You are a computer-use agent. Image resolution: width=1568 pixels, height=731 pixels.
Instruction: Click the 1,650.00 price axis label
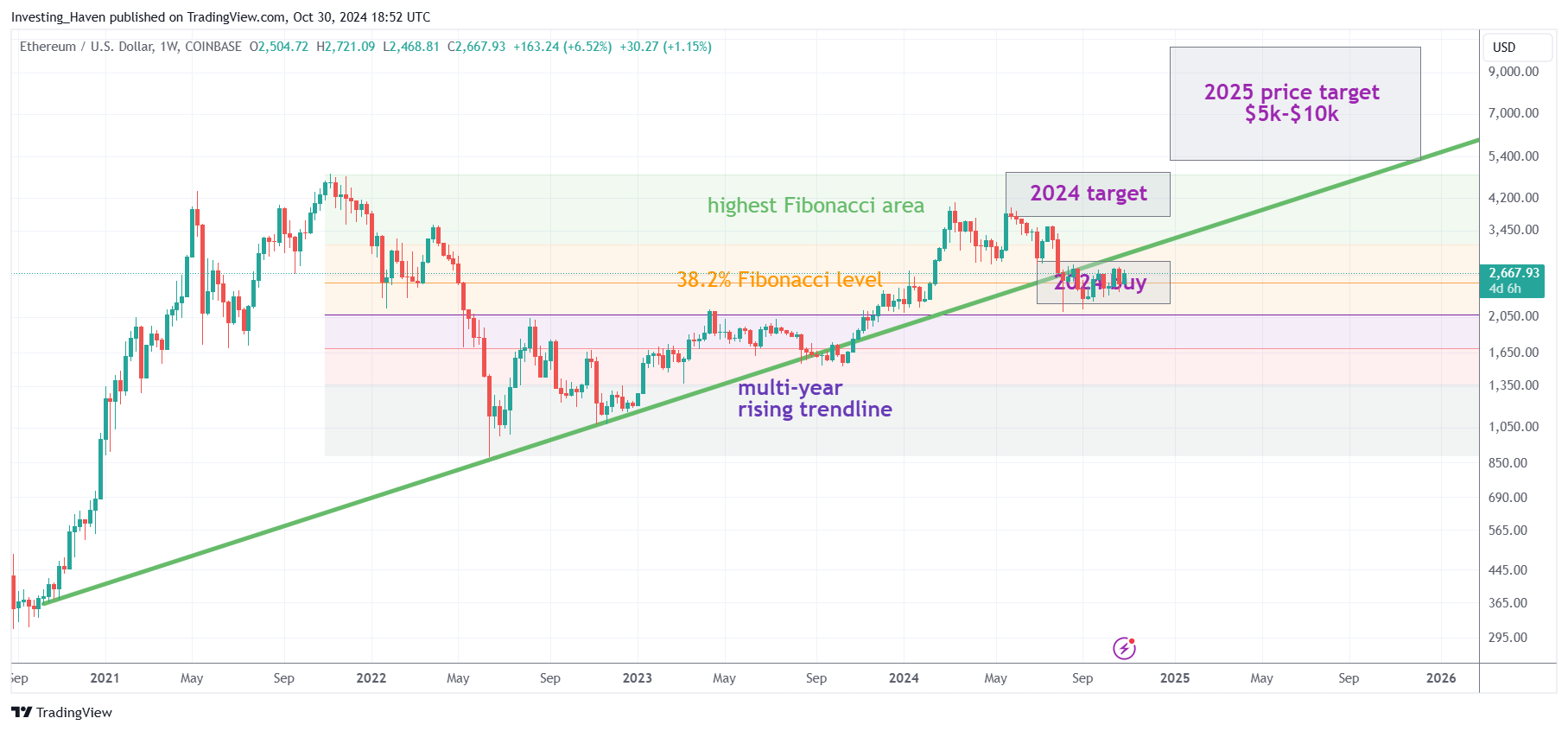[1514, 353]
